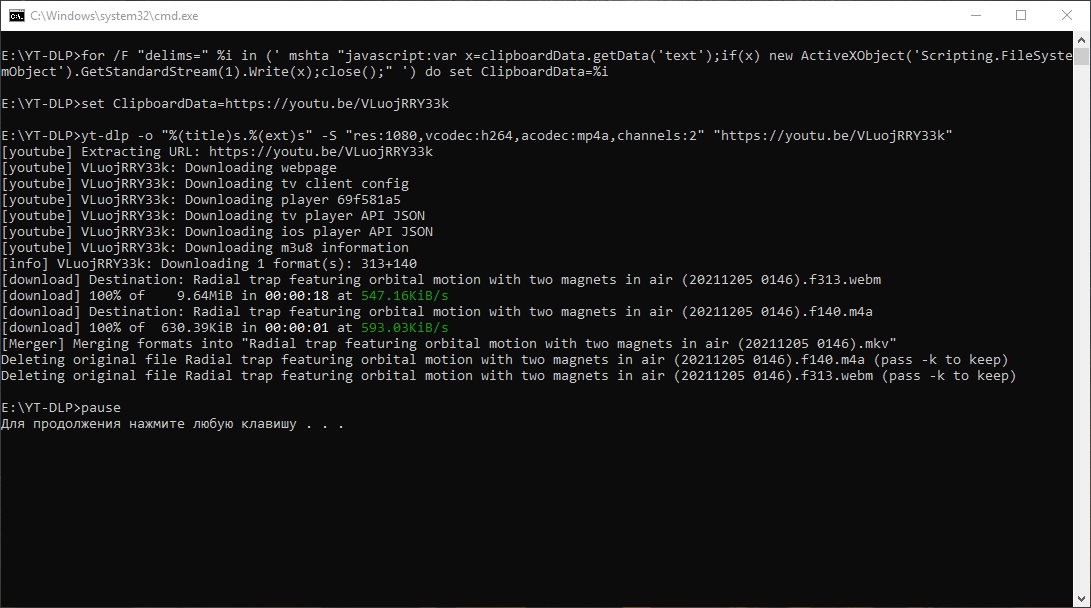Click the 'Downloading tv player API JSON' line
Viewport: 1091px width, 608px height.
[x=213, y=216]
